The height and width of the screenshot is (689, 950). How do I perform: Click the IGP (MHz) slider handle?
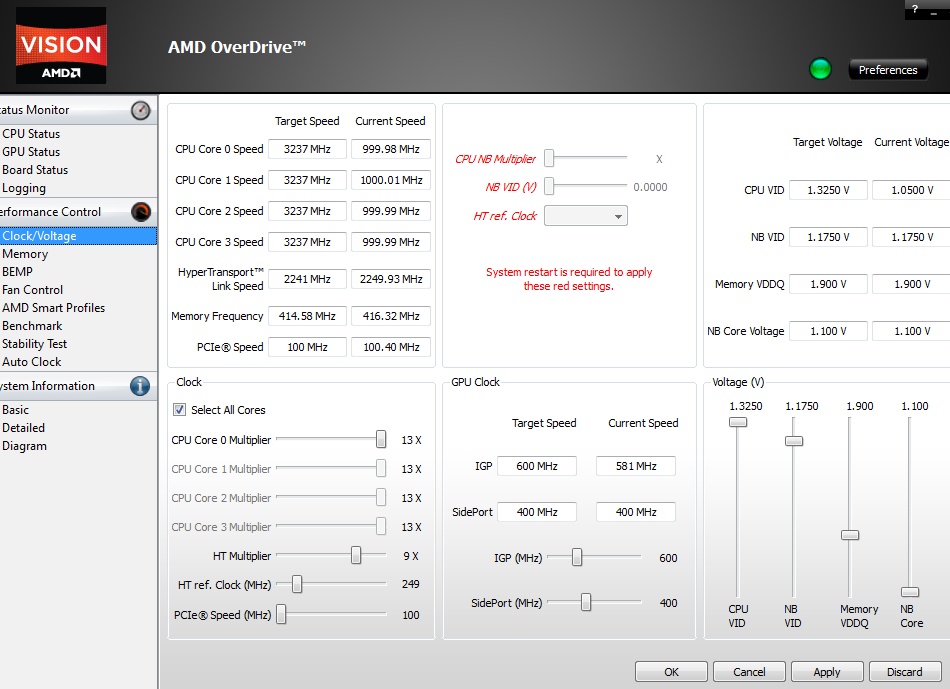coord(577,557)
